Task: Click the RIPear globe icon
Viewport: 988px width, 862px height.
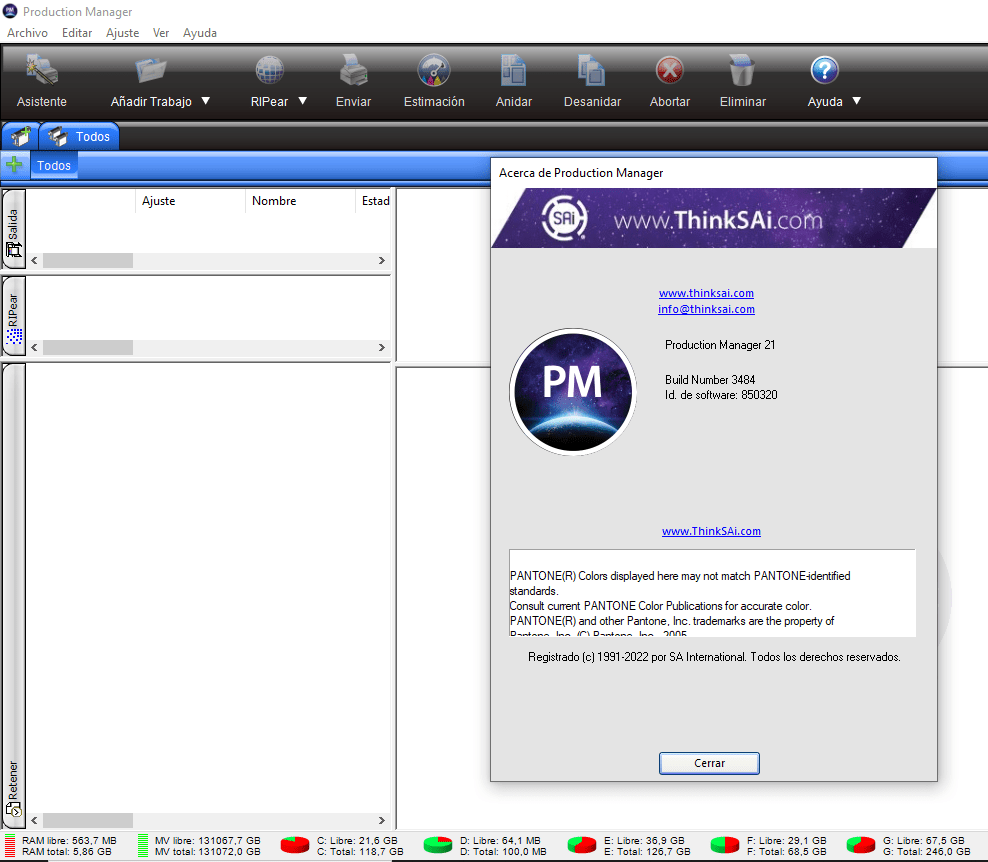Action: coord(269,69)
